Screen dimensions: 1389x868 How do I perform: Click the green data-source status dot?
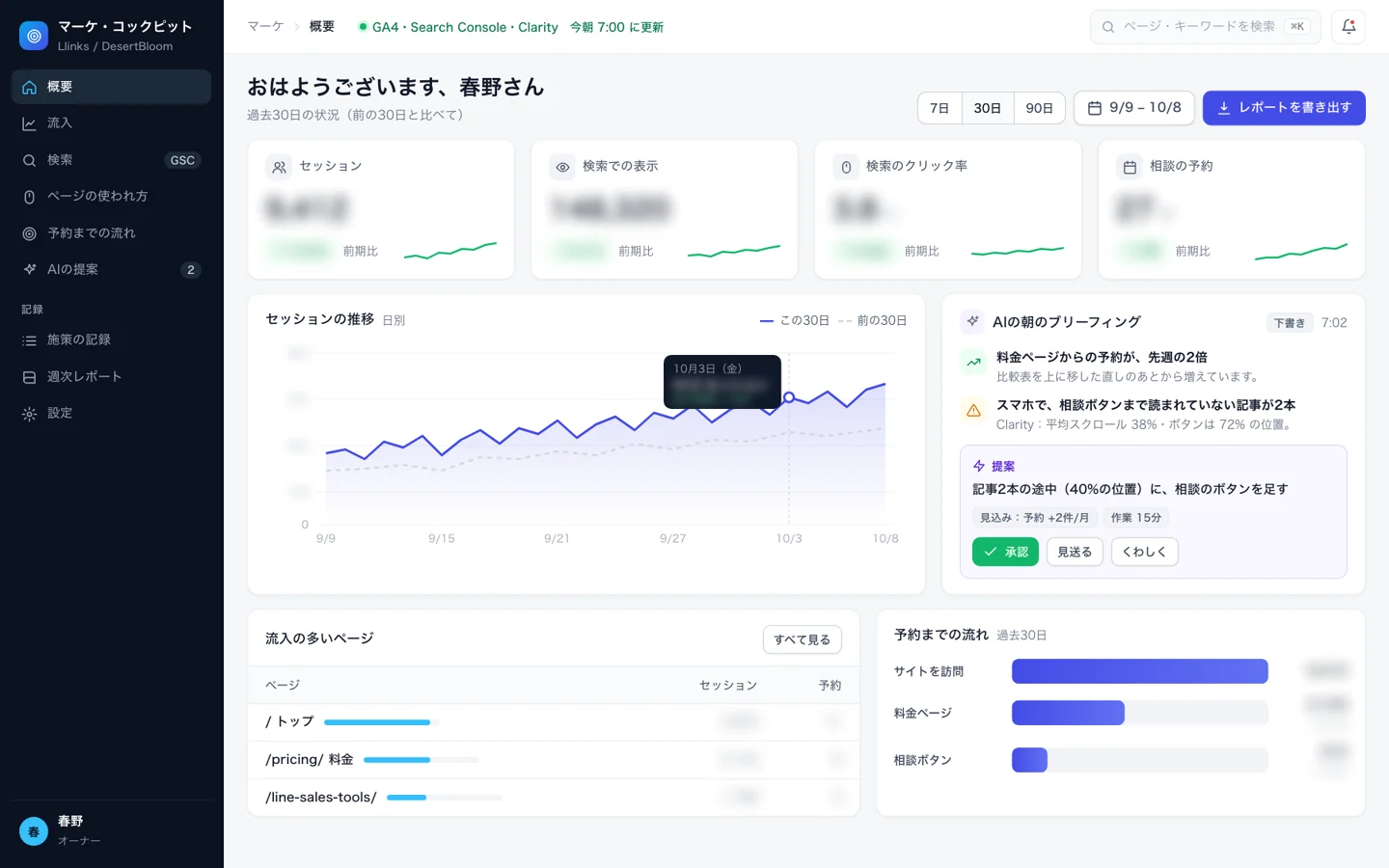[363, 27]
